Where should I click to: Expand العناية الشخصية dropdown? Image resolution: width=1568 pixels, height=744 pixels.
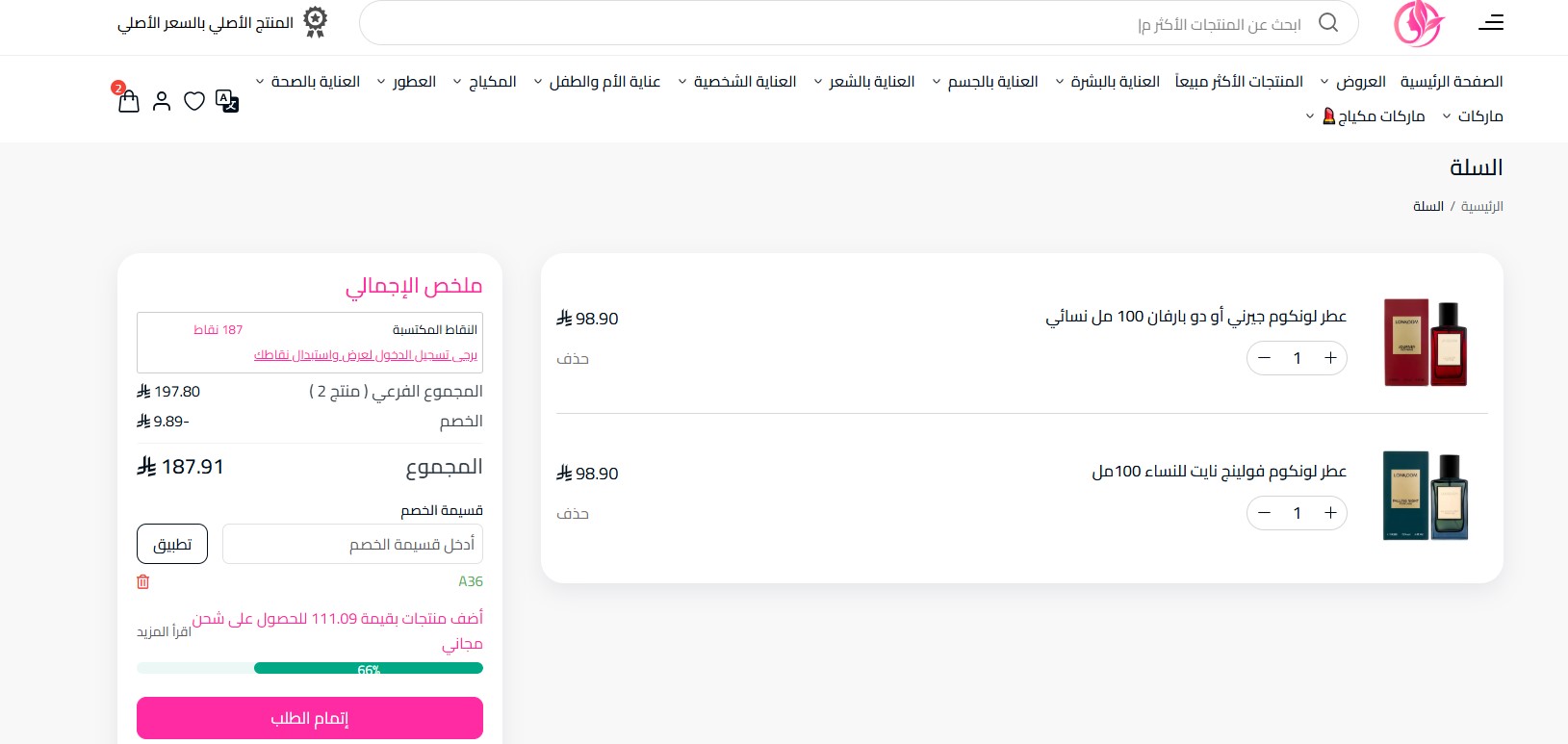tap(736, 82)
